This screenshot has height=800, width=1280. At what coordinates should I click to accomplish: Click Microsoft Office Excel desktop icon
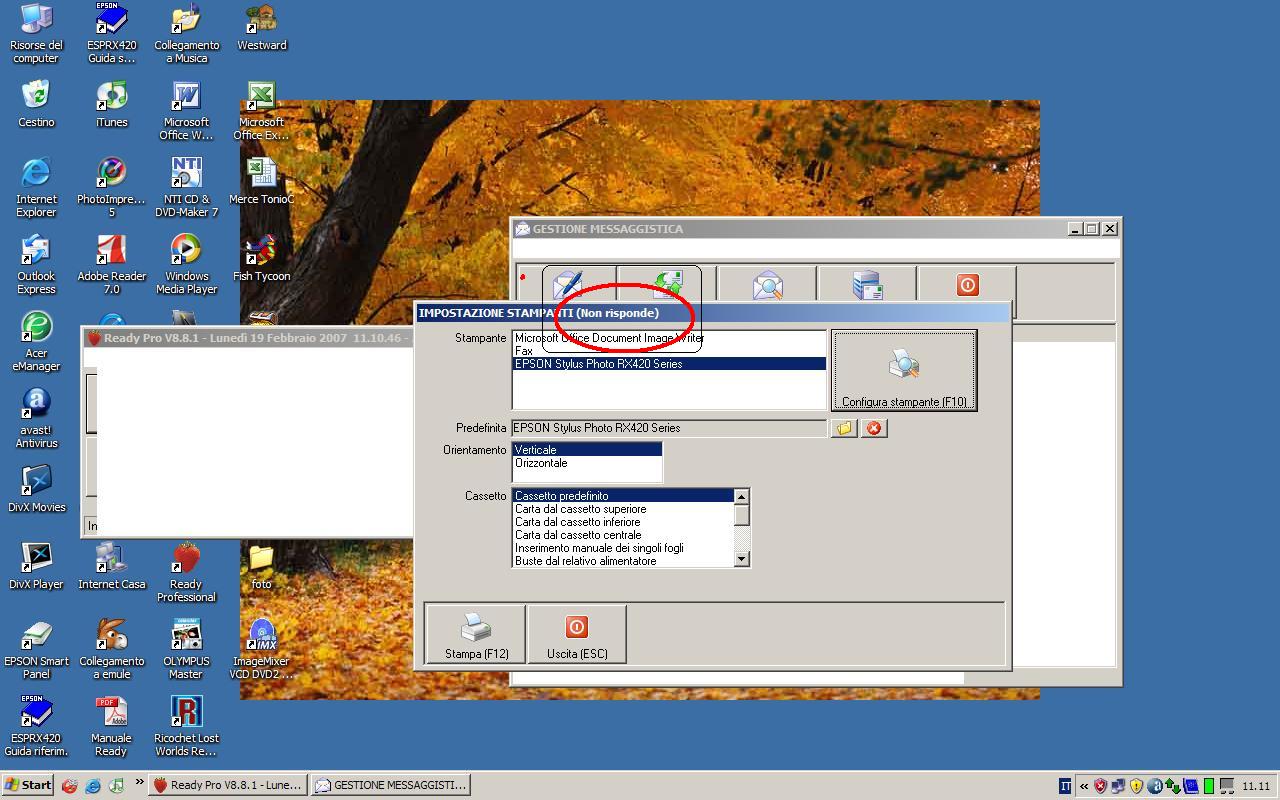(x=261, y=111)
